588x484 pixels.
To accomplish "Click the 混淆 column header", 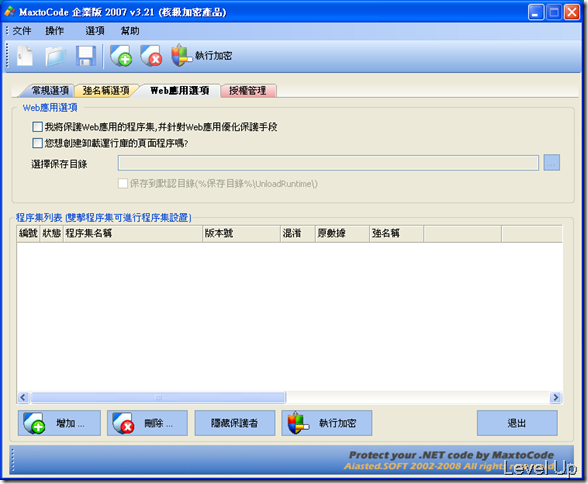I will click(298, 234).
